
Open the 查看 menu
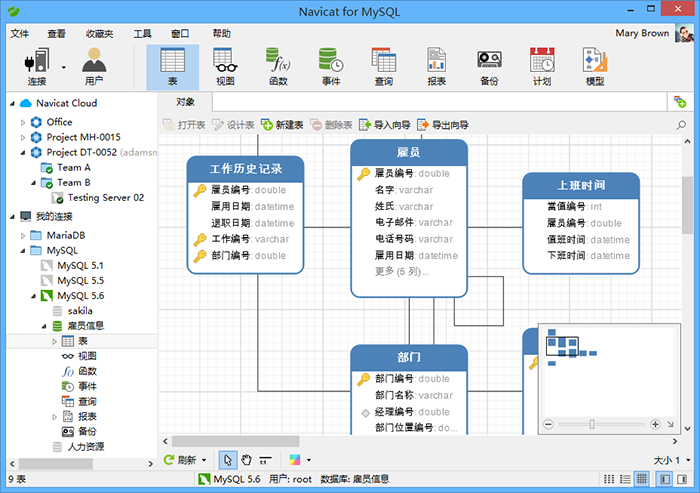[x=57, y=33]
